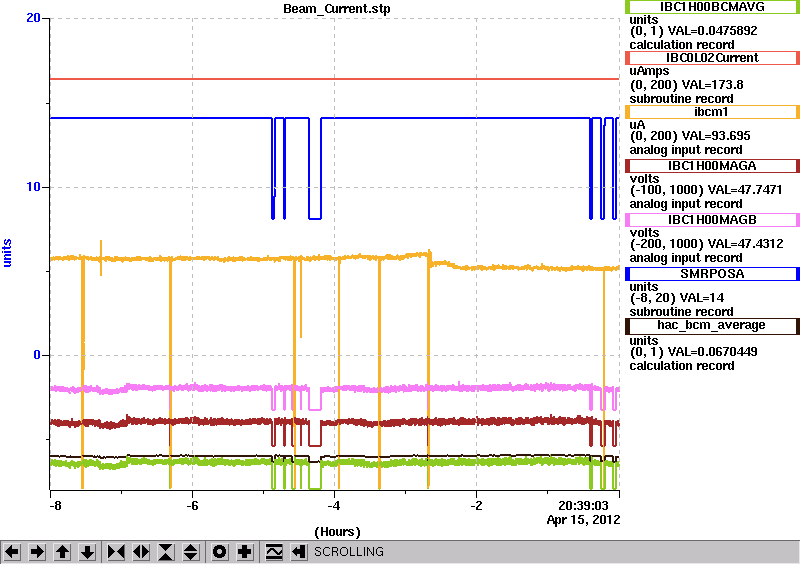Pan the plot left with the left arrow
The width and height of the screenshot is (800, 564).
pyautogui.click(x=12, y=552)
